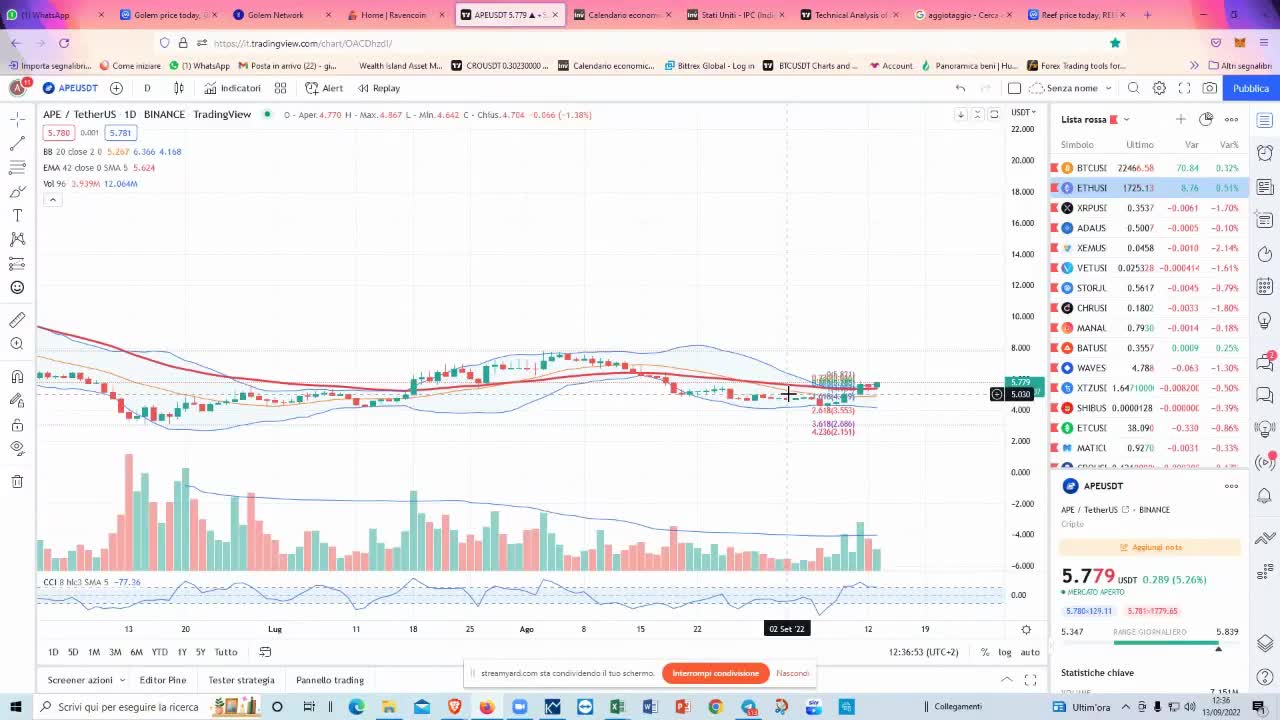Open APEUSDT details more options menu

point(1231,486)
